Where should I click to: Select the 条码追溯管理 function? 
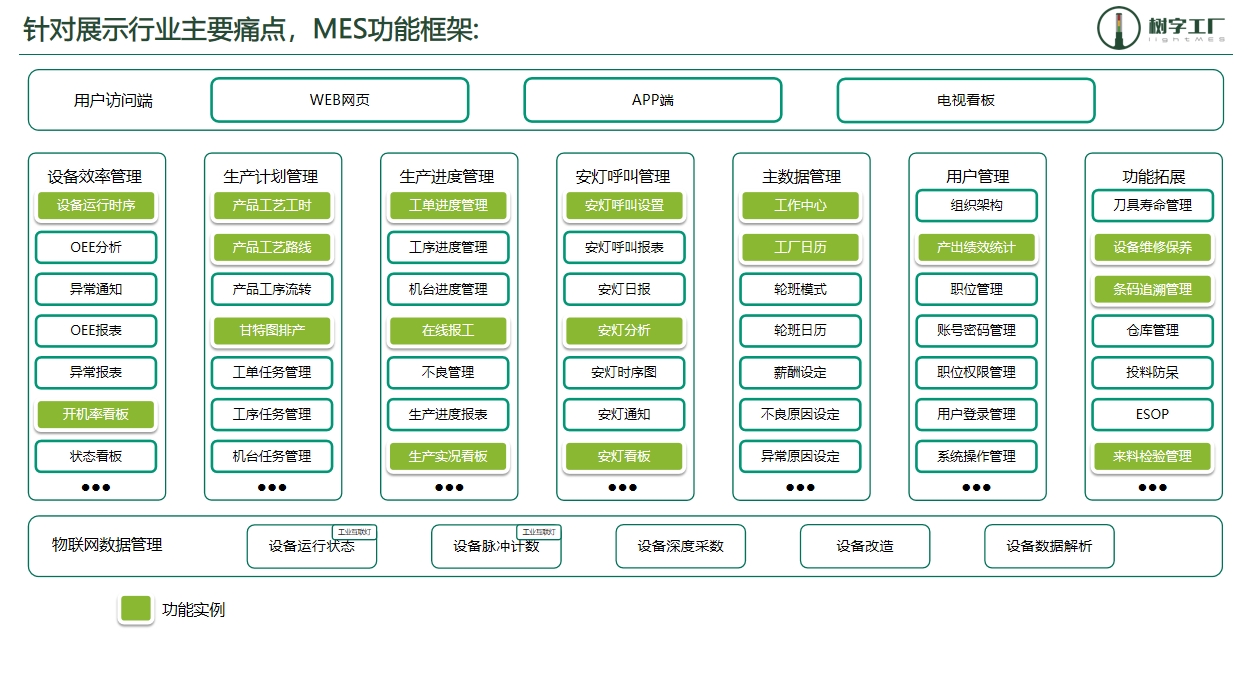(x=1152, y=290)
